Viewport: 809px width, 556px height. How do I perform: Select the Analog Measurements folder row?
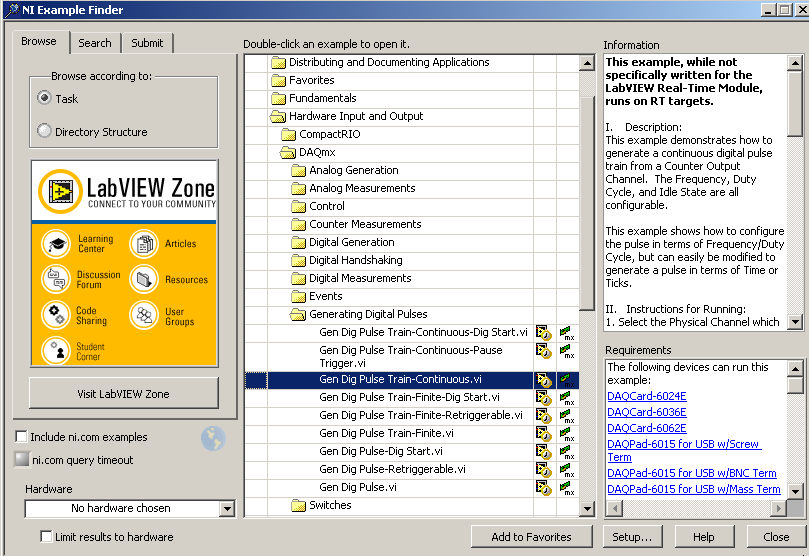point(412,188)
